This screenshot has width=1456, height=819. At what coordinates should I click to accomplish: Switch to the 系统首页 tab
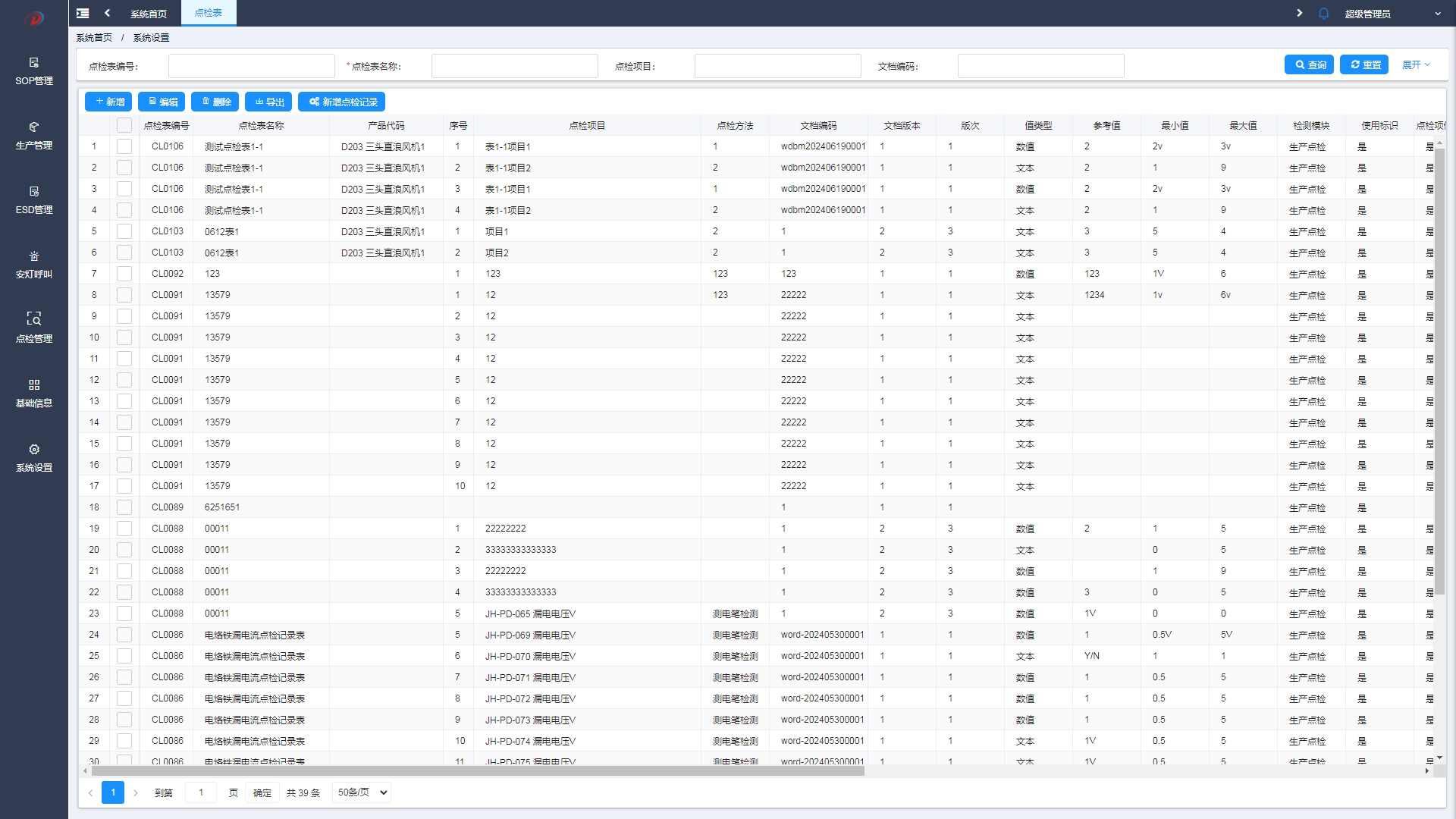click(x=149, y=14)
